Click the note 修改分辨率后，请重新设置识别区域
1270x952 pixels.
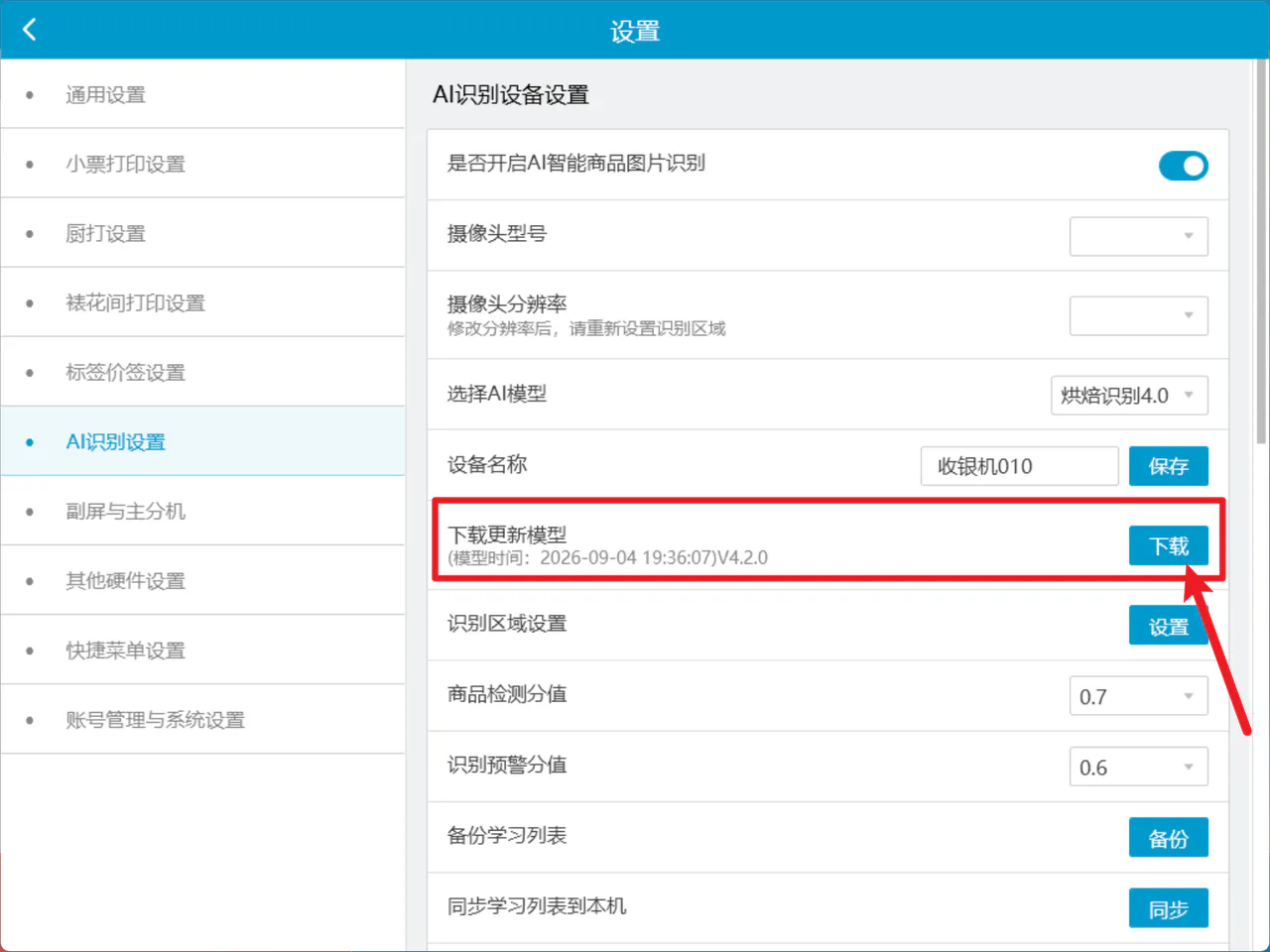tap(586, 328)
